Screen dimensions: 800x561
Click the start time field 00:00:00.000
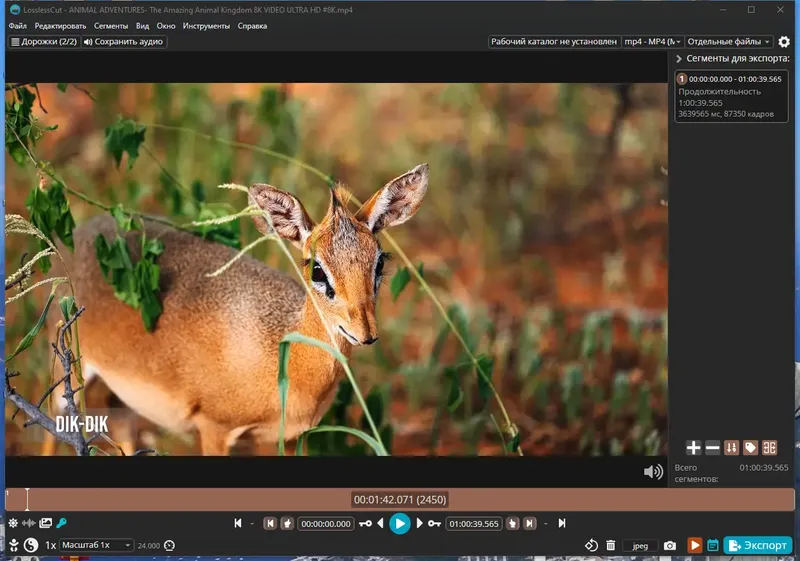[x=326, y=524]
